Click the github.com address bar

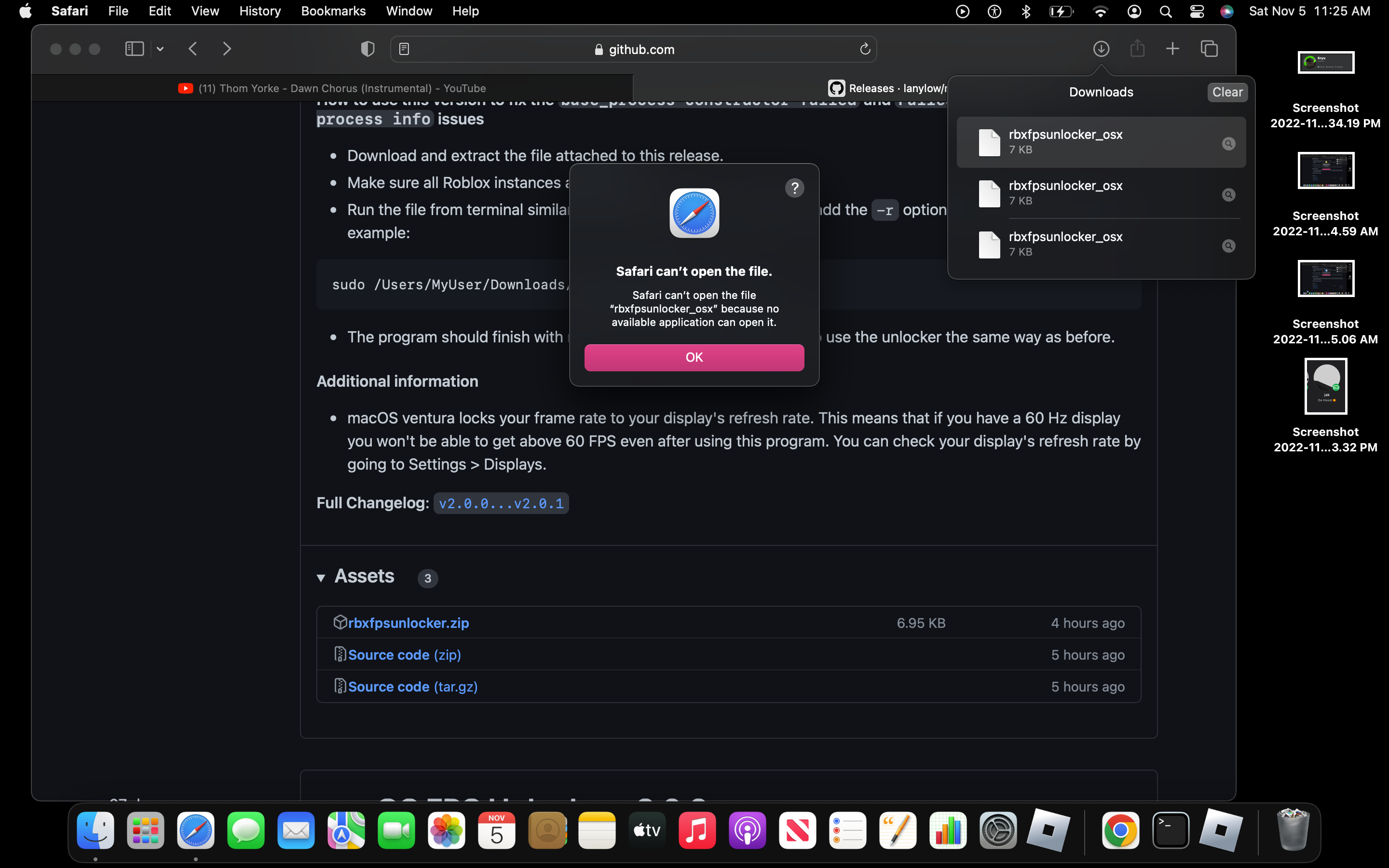tap(641, 49)
